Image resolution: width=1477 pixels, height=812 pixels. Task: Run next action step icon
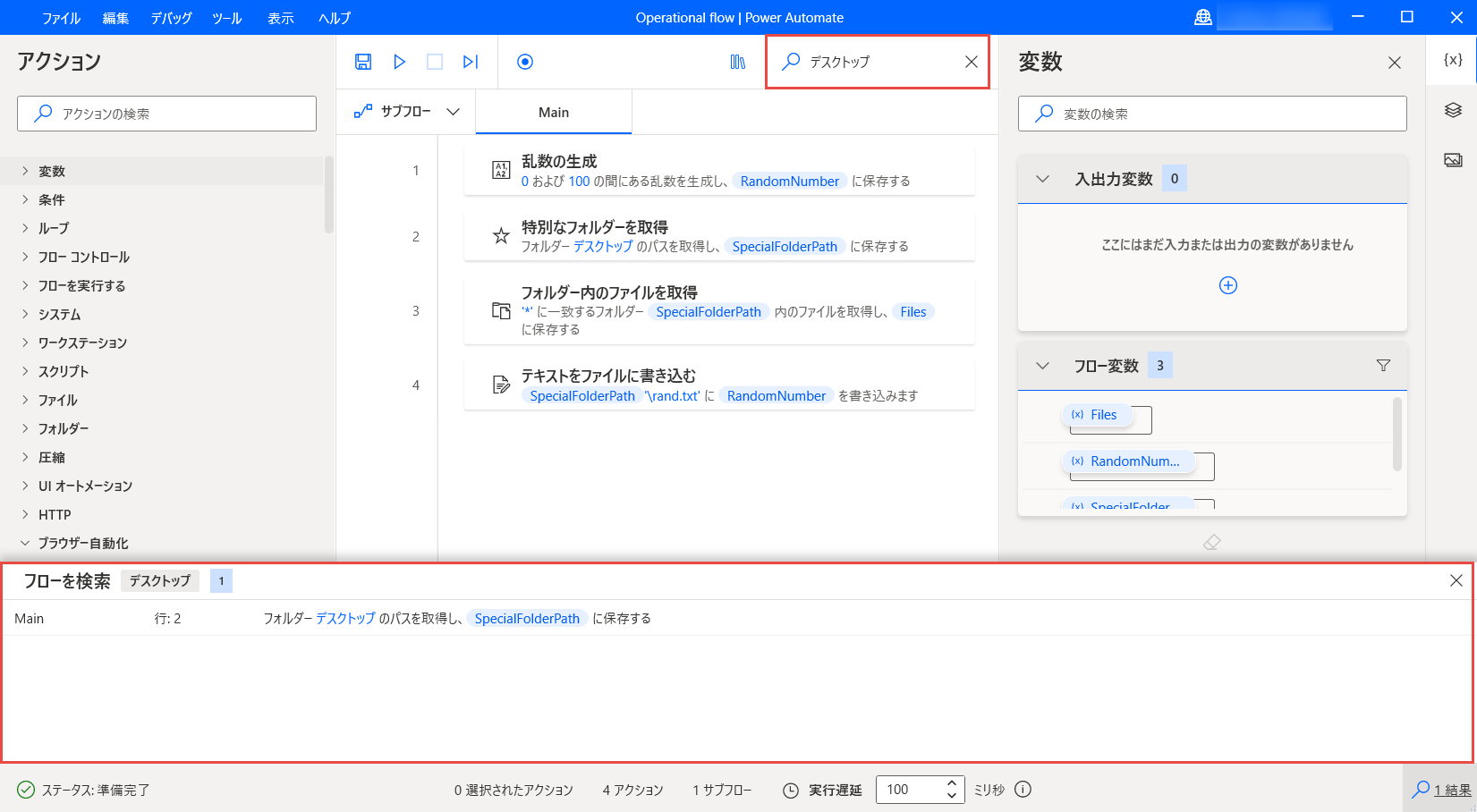471,62
